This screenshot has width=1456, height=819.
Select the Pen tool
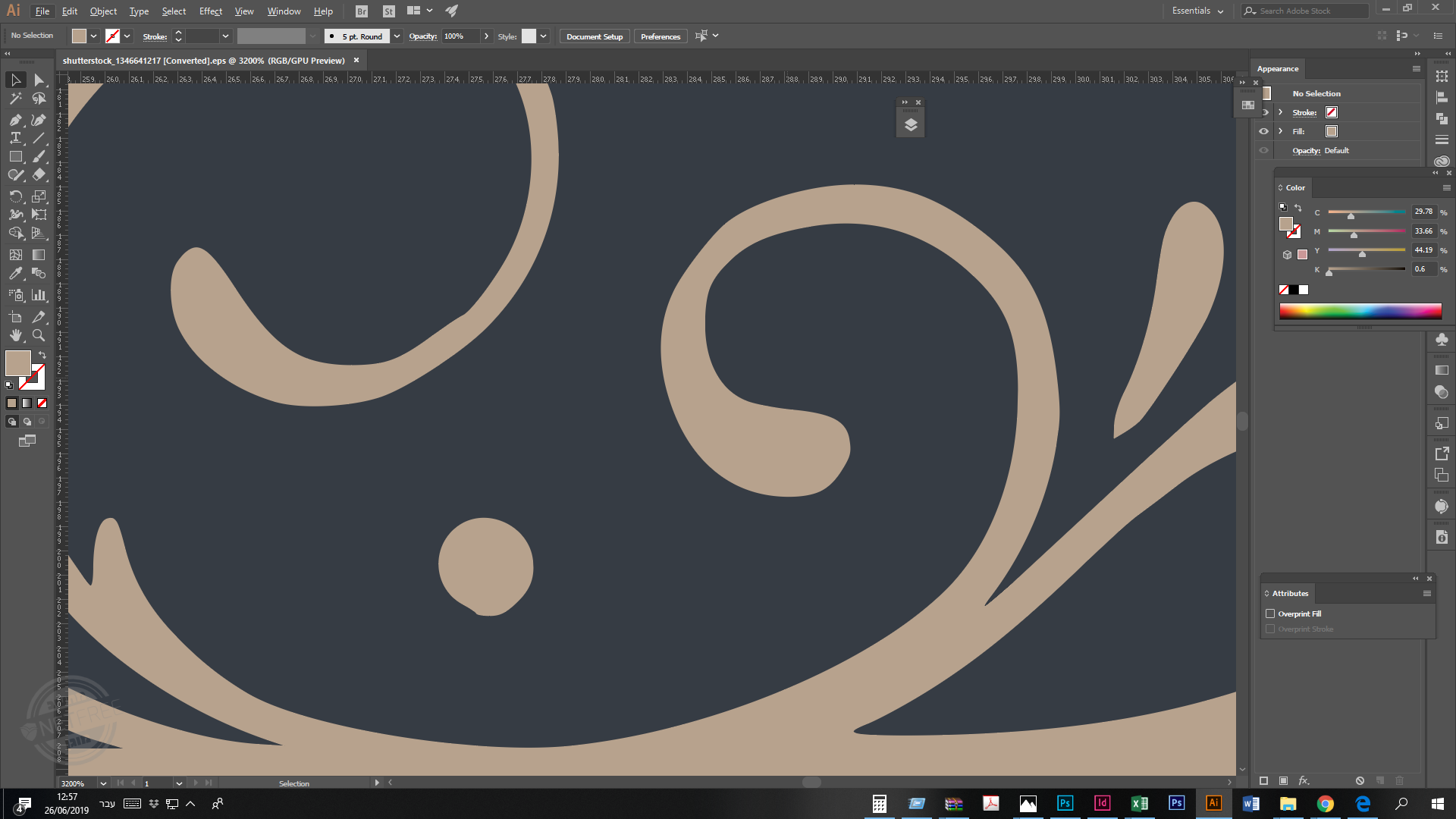pos(15,120)
